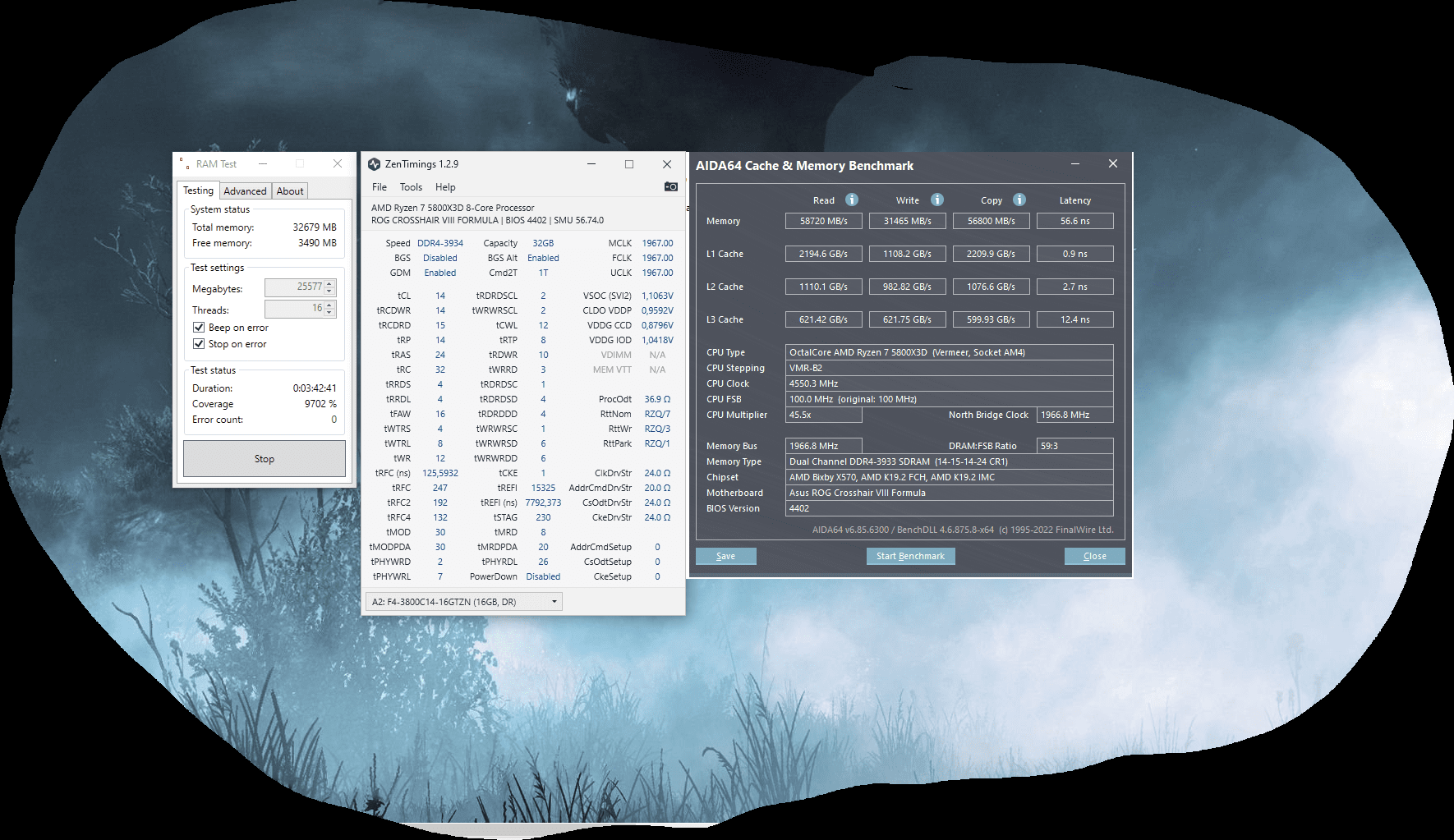The width and height of the screenshot is (1454, 840).
Task: Click the Close button in AIDA64
Action: [1095, 556]
